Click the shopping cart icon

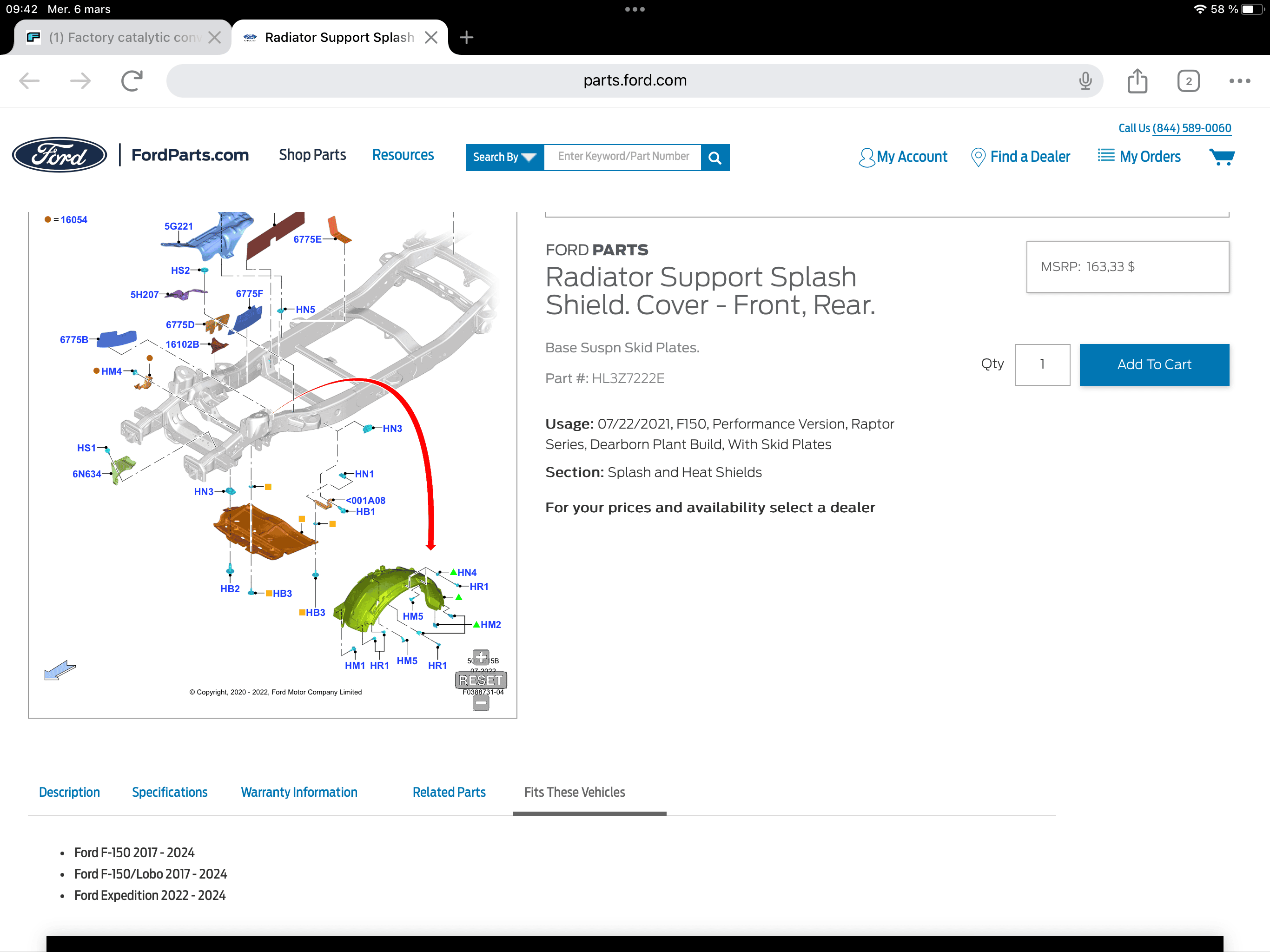pyautogui.click(x=1221, y=157)
